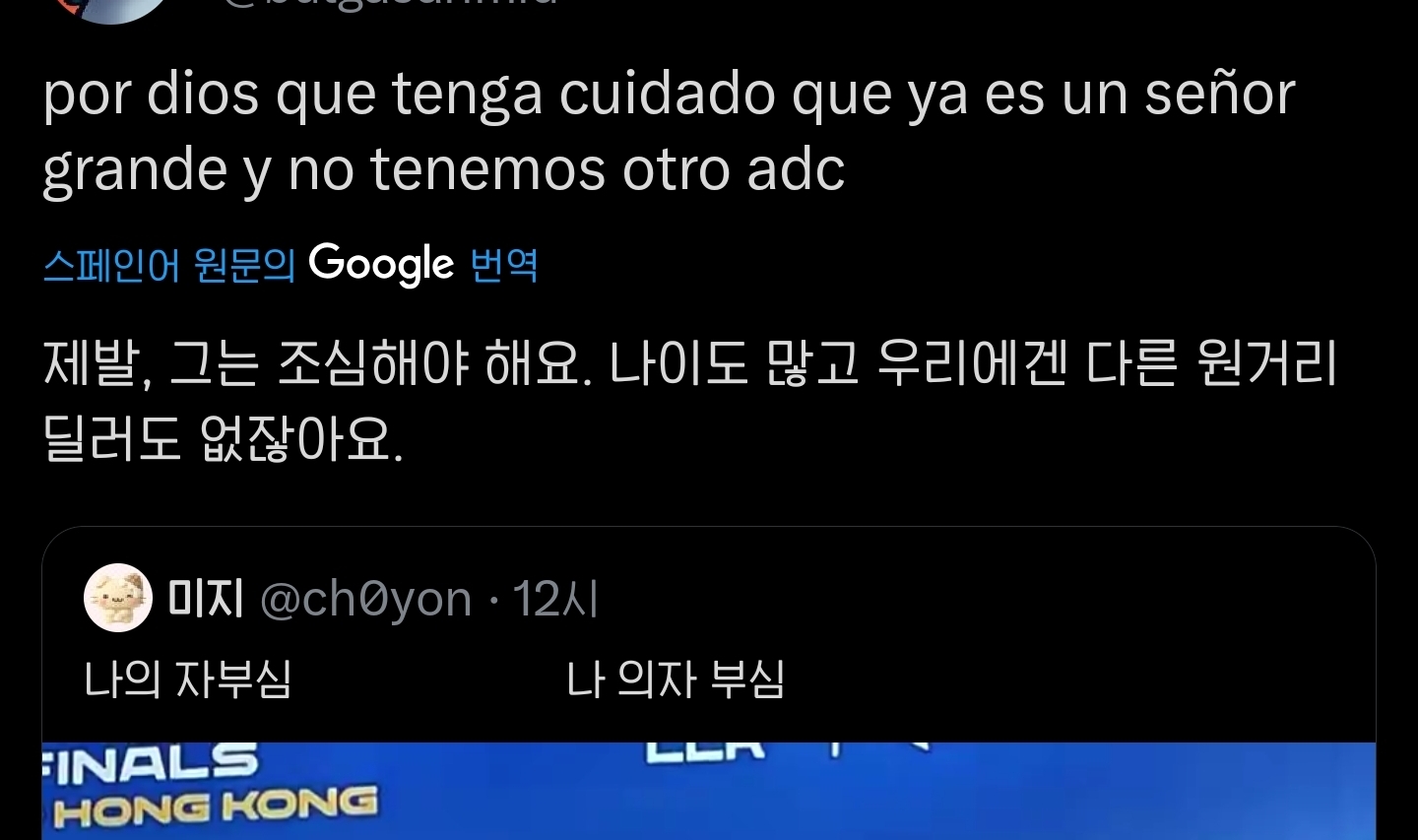Click the Google logo in translation line
Screen dimensions: 1418x840
point(381,264)
